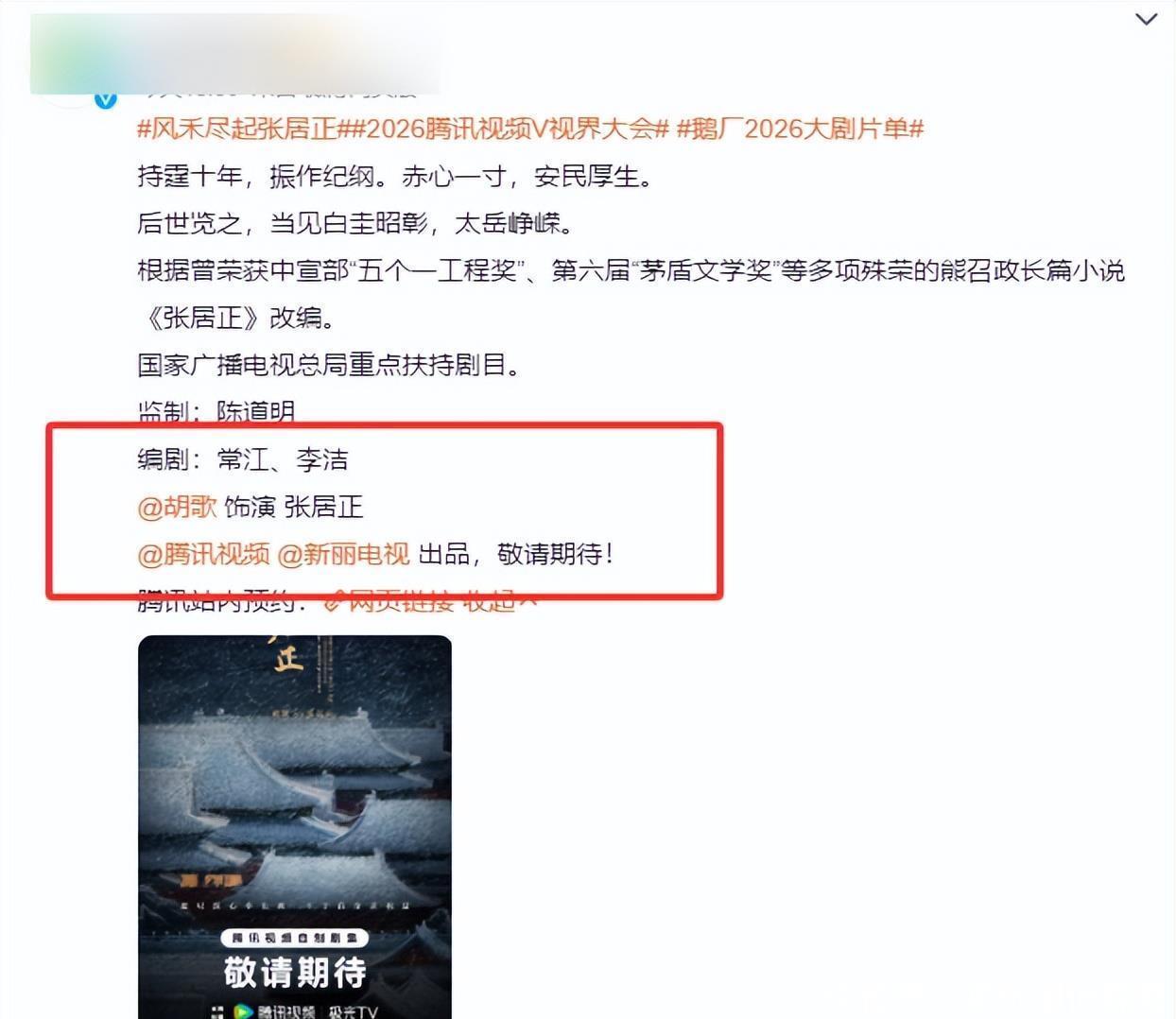Click the chain link icon before 网页链接
This screenshot has height=1019, width=1176.
[333, 601]
